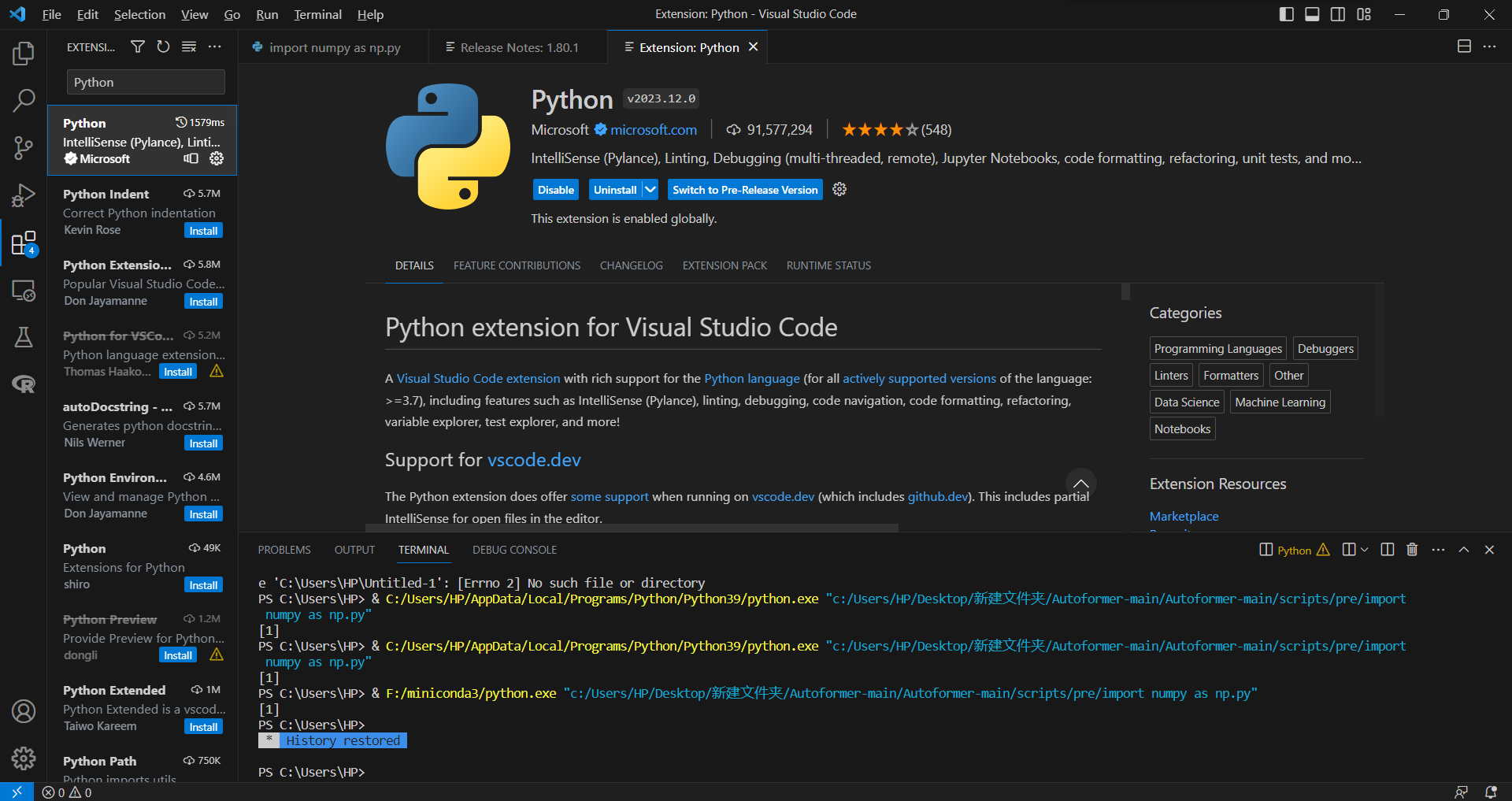This screenshot has width=1512, height=801.
Task: Open notifications bell in status bar
Action: 1491,792
